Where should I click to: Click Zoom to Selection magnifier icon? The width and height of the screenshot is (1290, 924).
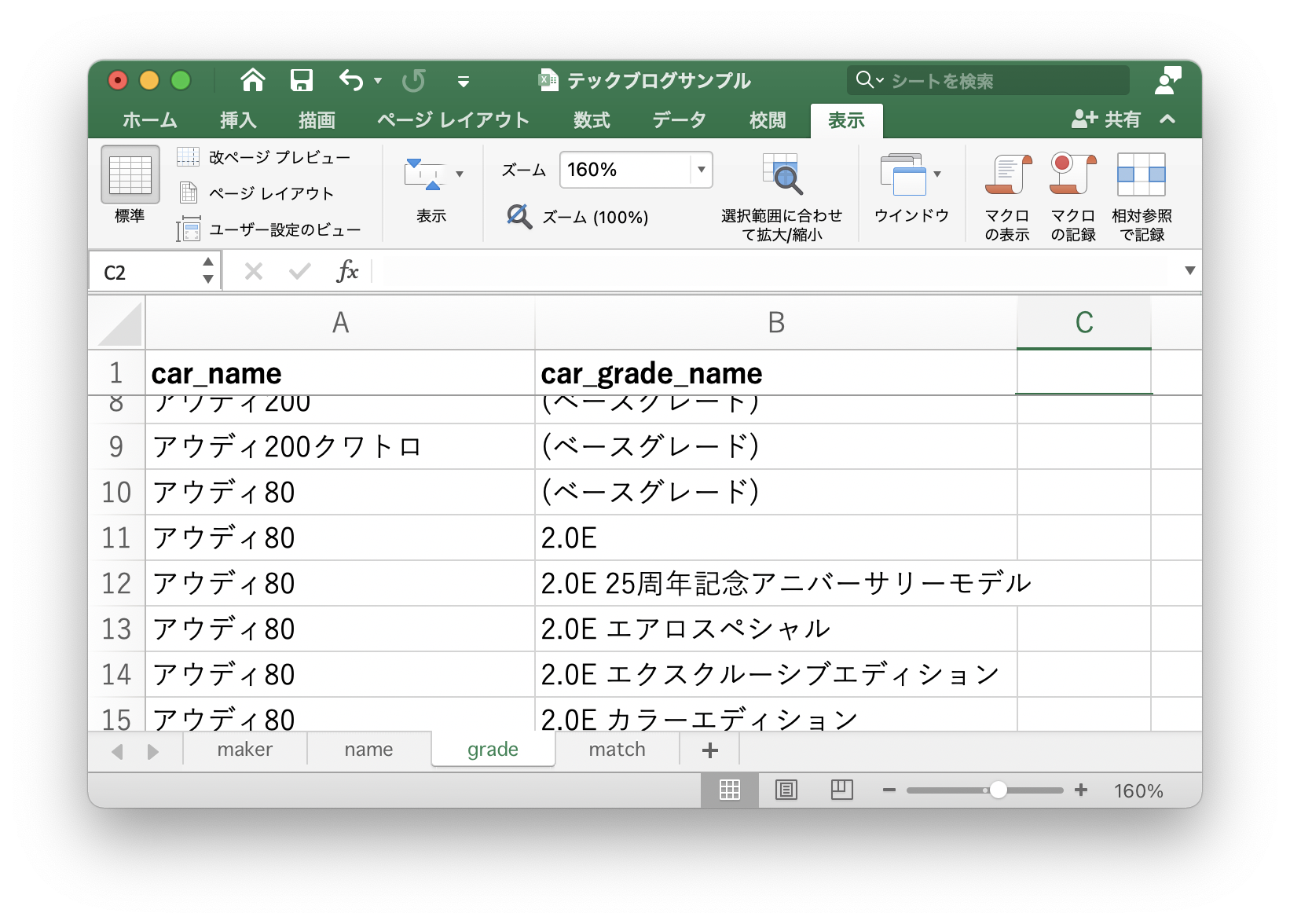point(782,175)
